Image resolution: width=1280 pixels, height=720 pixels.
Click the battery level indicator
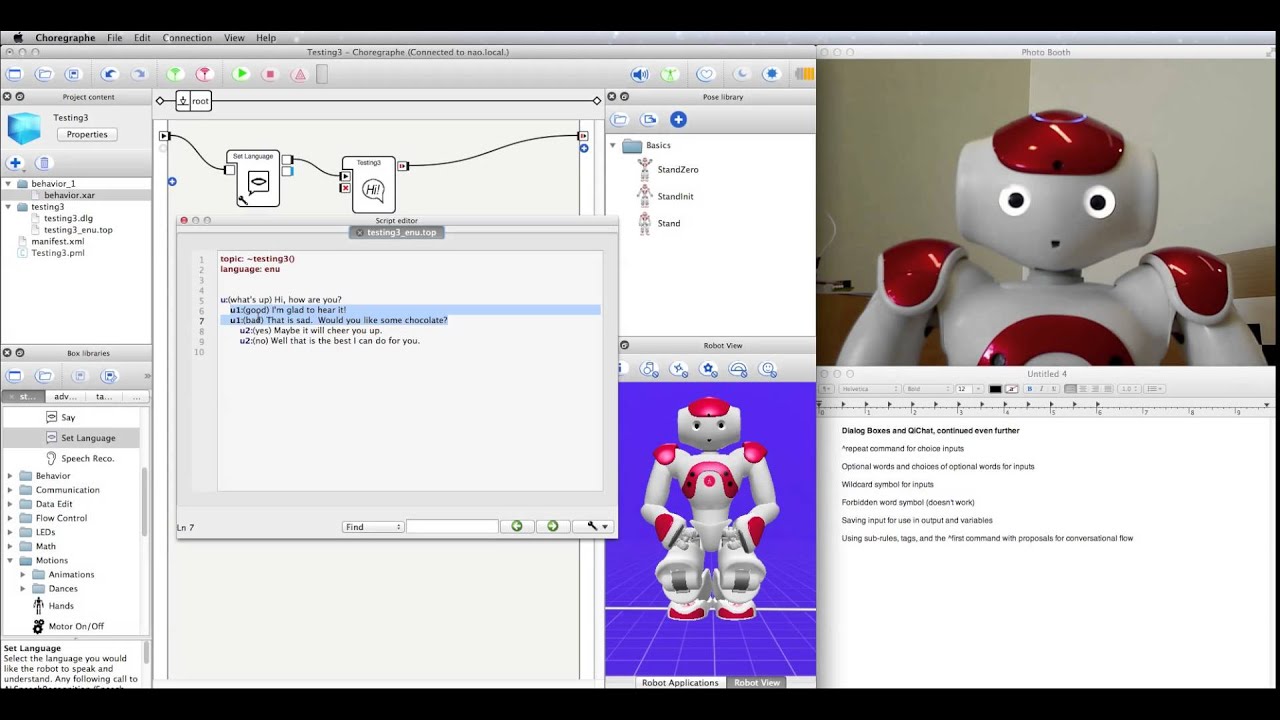point(804,74)
